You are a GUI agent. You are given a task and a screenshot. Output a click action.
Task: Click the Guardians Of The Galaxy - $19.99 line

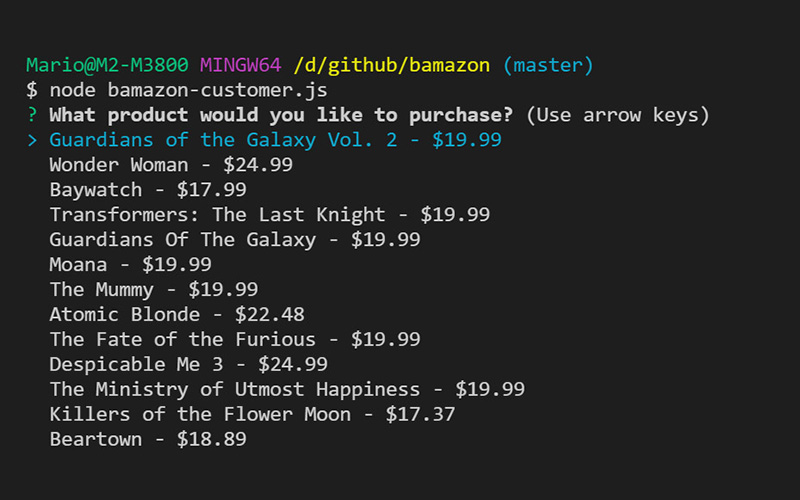234,240
